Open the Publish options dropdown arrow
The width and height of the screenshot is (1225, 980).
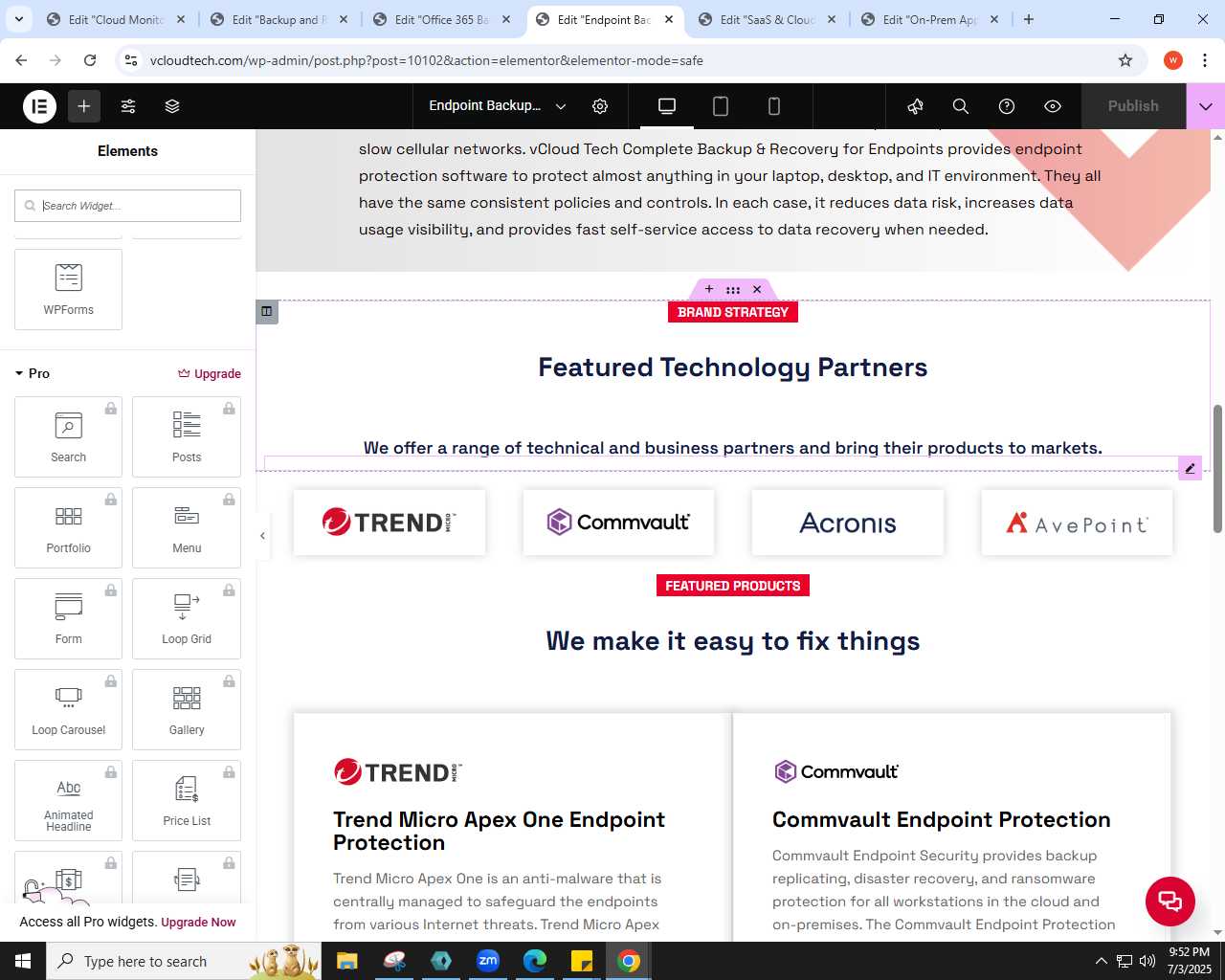[x=1206, y=106]
